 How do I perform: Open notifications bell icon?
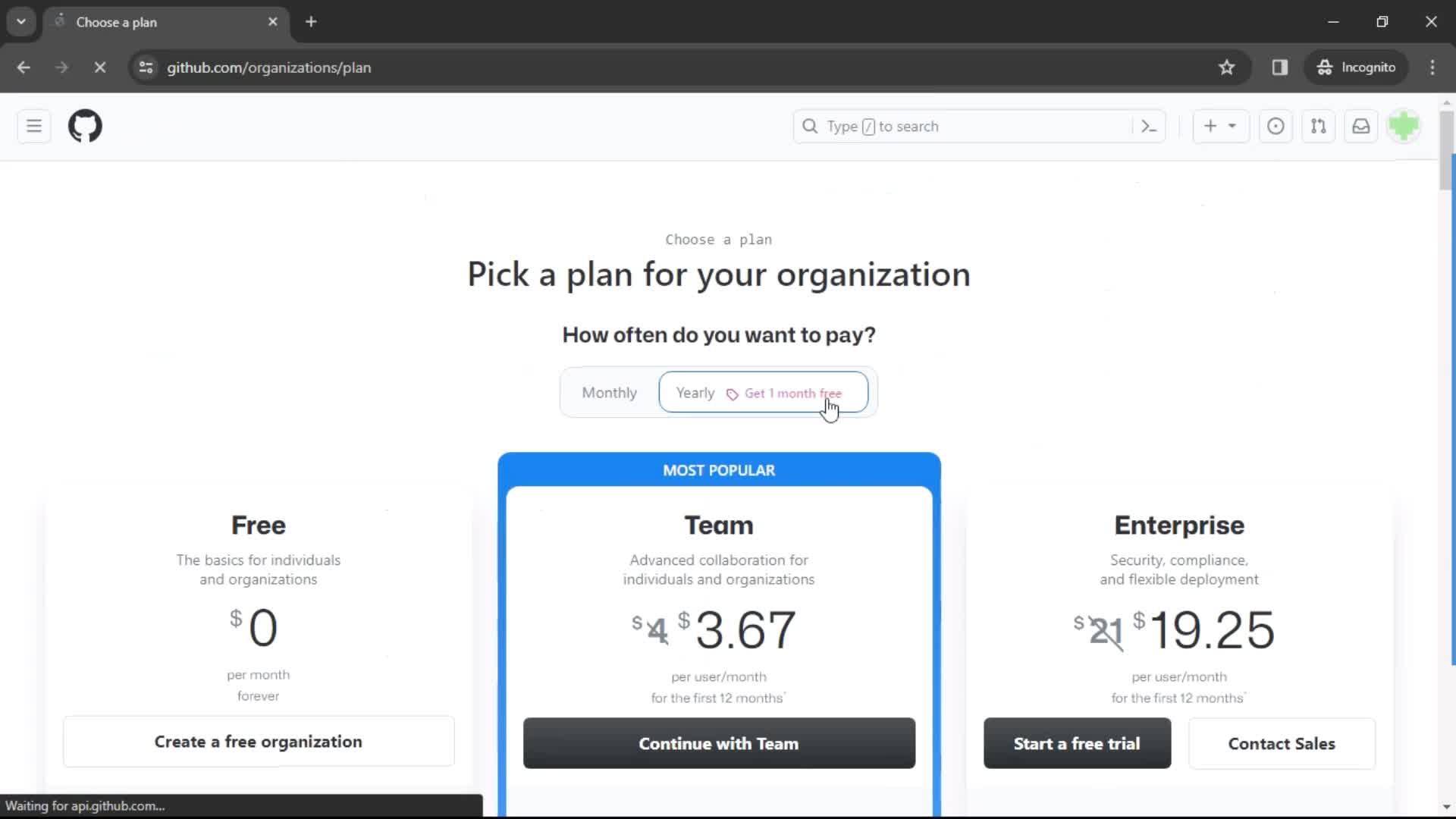tap(1362, 126)
